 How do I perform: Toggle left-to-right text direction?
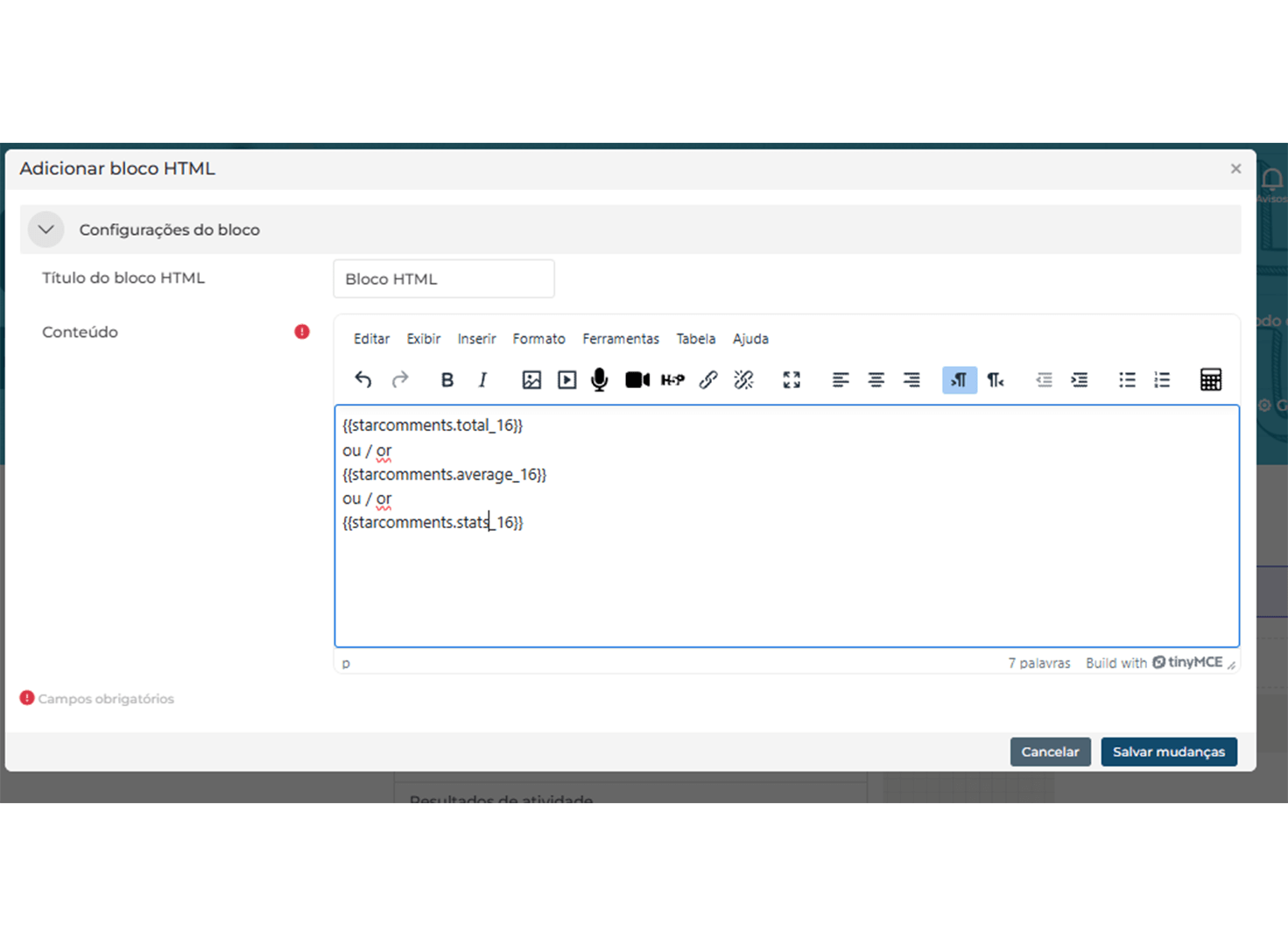[959, 379]
